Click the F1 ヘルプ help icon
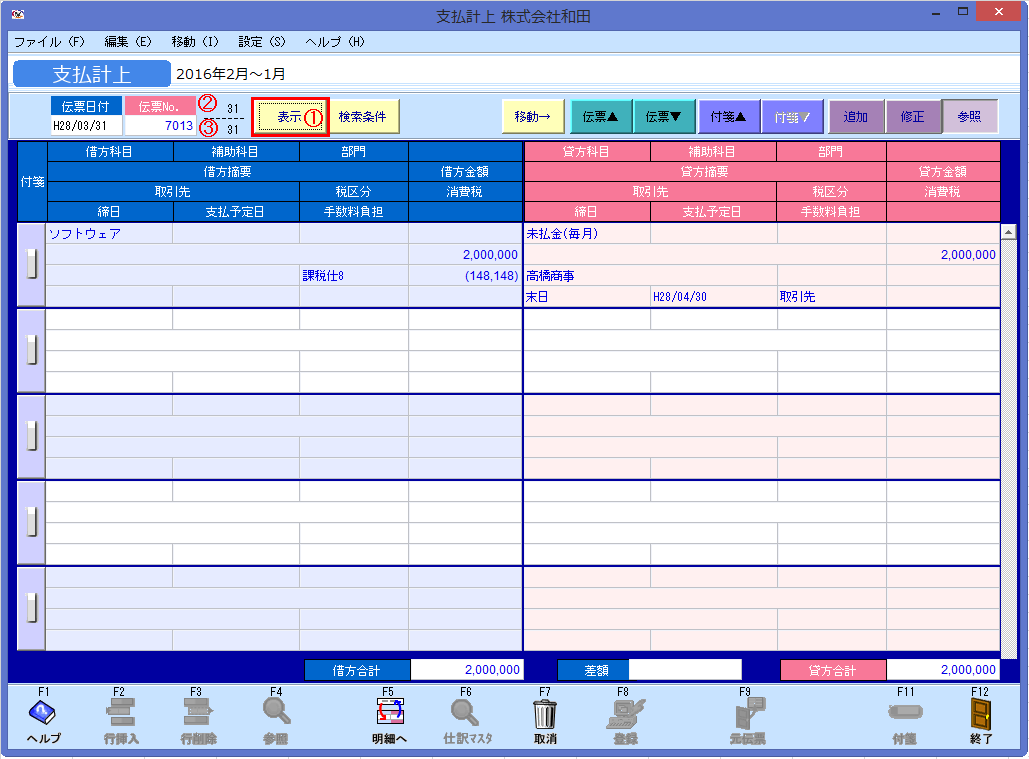This screenshot has width=1029, height=759. pyautogui.click(x=42, y=712)
